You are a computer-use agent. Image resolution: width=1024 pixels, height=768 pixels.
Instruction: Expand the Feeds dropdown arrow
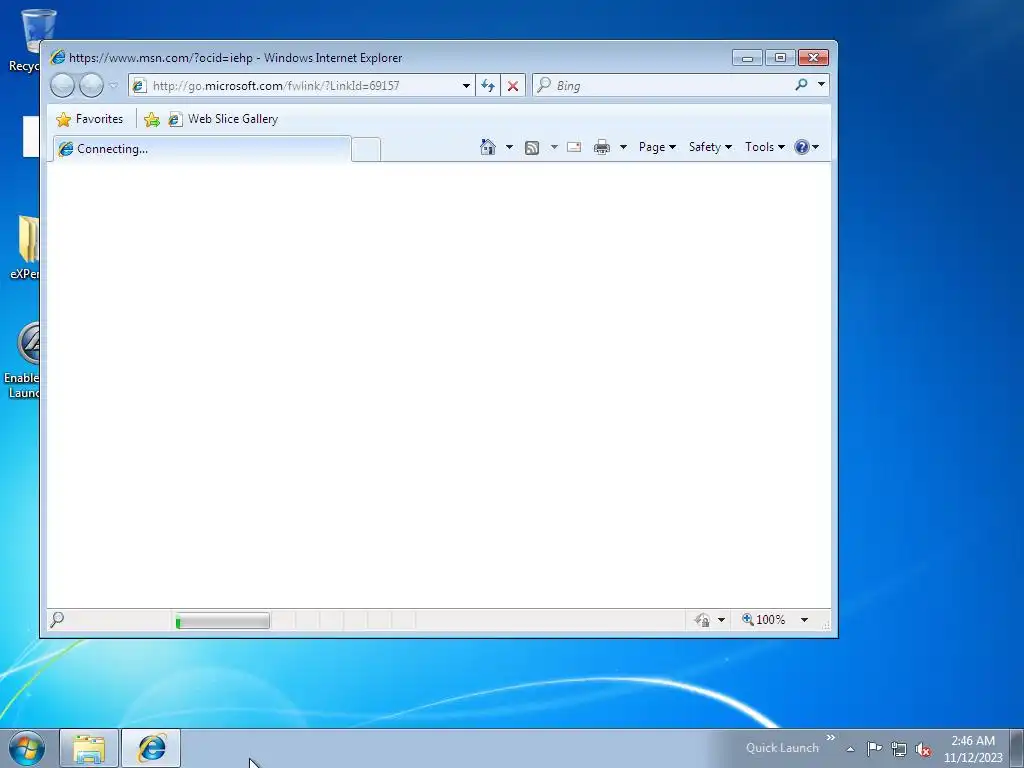tap(554, 147)
